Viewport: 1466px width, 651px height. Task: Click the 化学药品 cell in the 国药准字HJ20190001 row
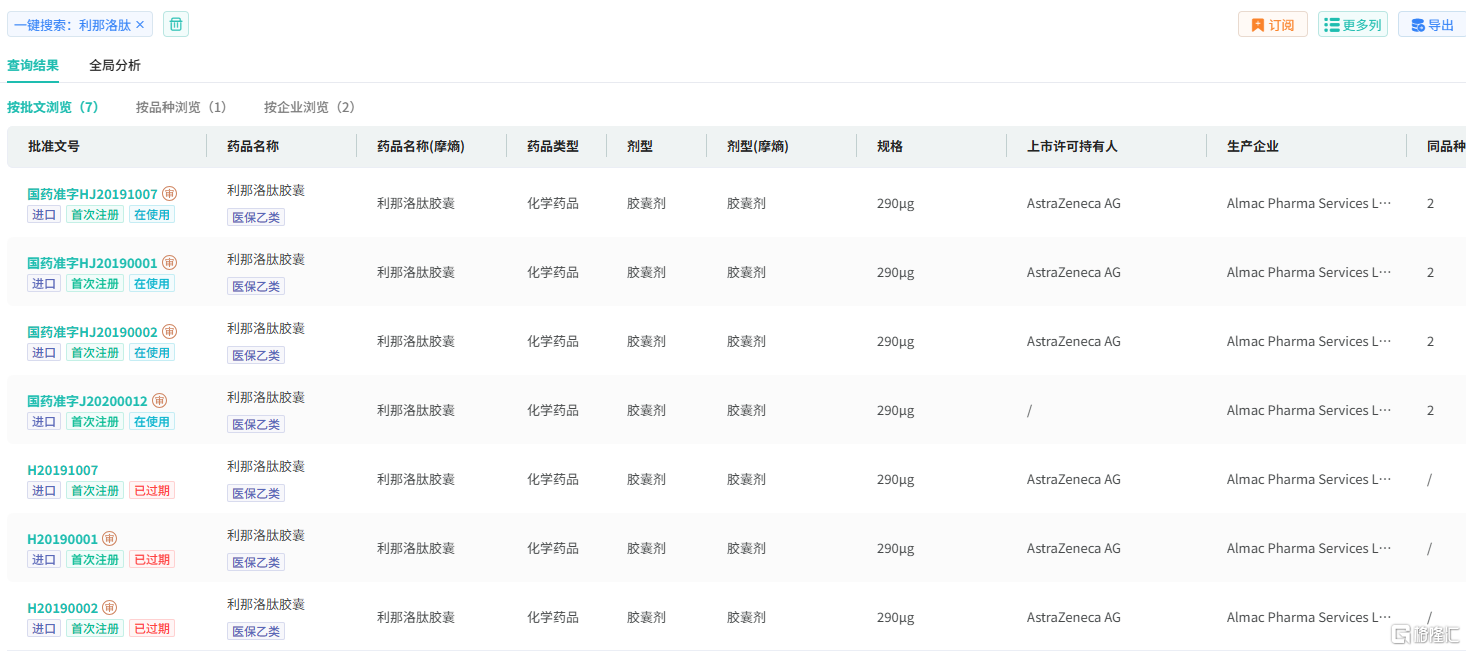(553, 272)
